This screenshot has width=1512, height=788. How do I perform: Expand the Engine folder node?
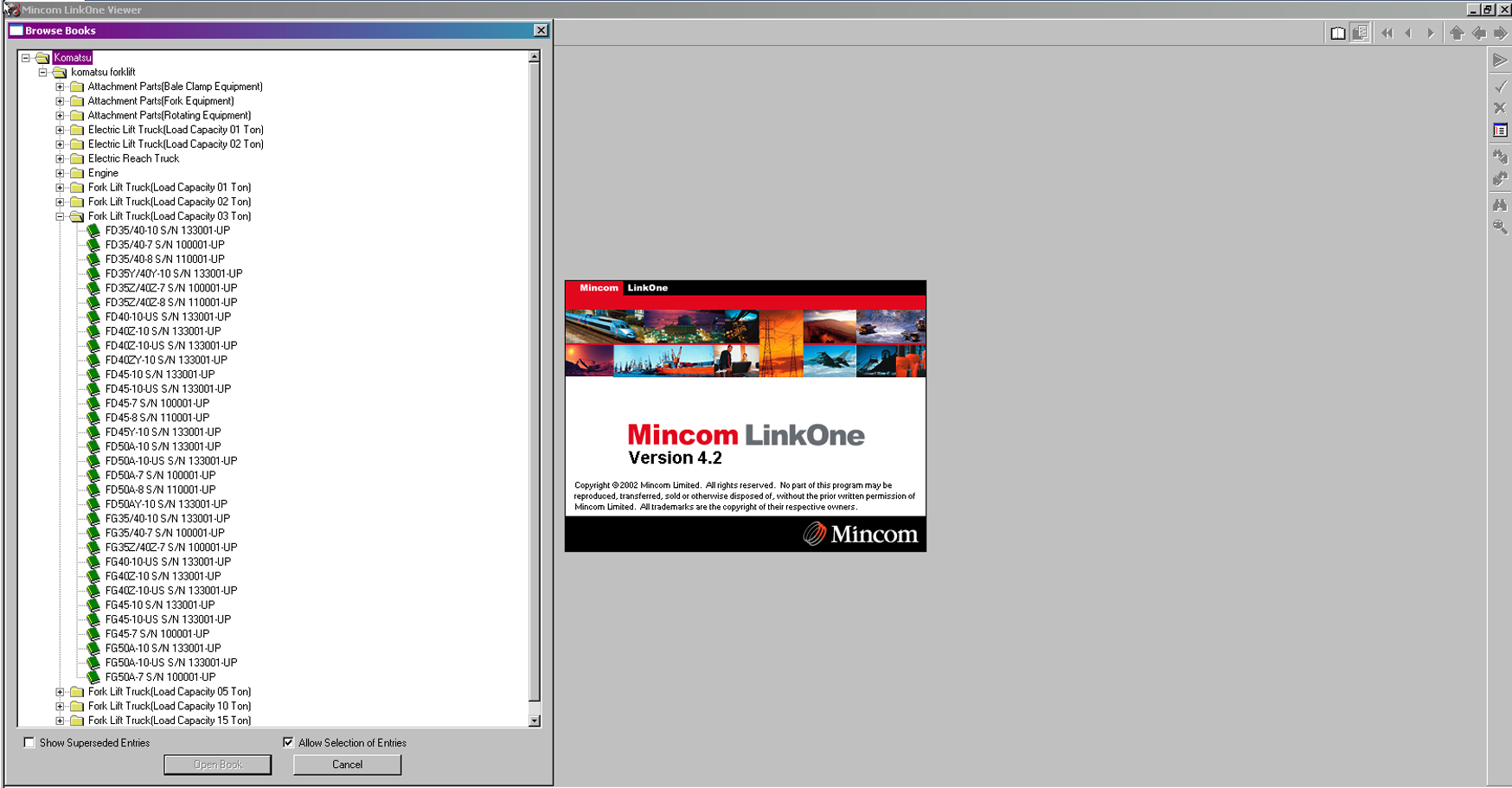coord(60,173)
